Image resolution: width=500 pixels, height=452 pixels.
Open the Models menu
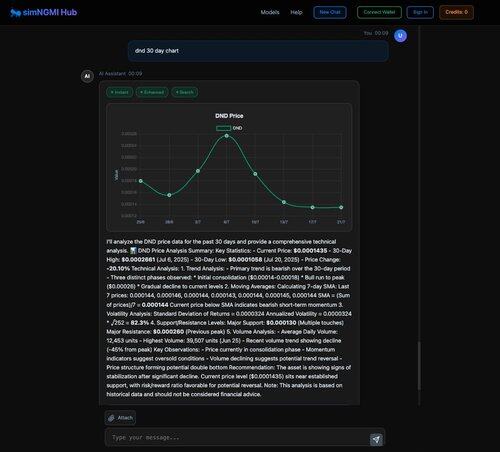click(x=270, y=12)
